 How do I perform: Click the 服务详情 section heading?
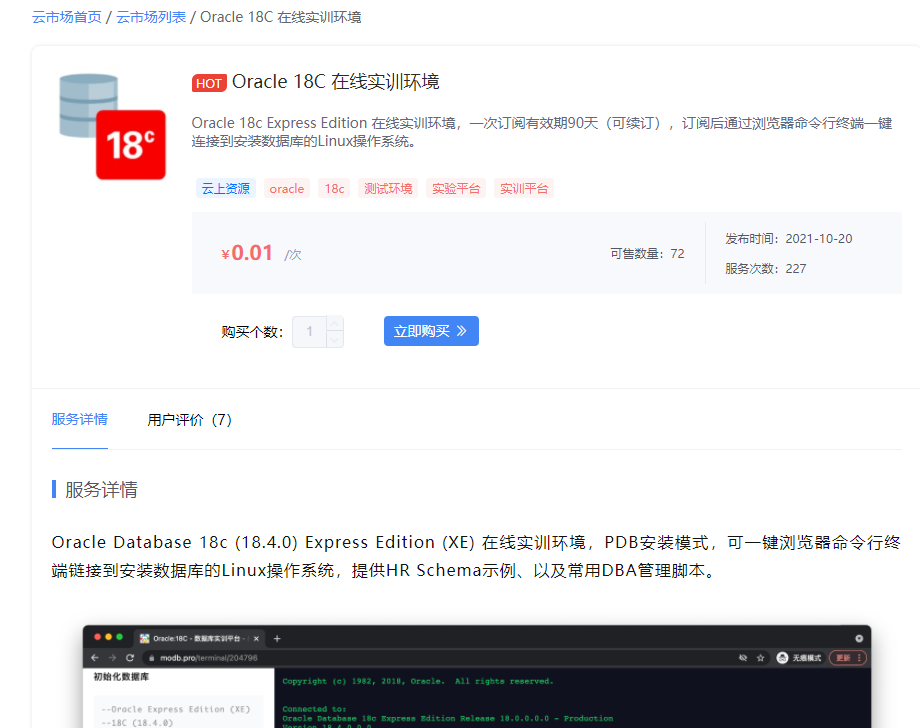(x=102, y=489)
